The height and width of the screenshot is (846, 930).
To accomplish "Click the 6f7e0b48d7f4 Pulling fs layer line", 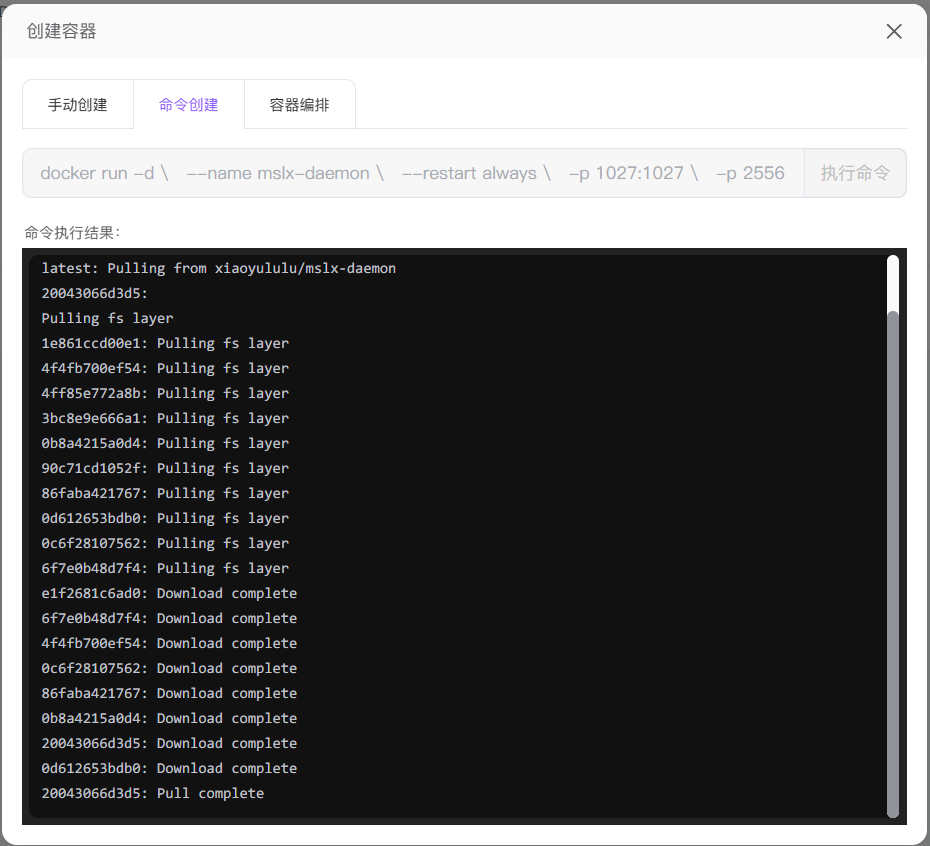I will click(165, 568).
